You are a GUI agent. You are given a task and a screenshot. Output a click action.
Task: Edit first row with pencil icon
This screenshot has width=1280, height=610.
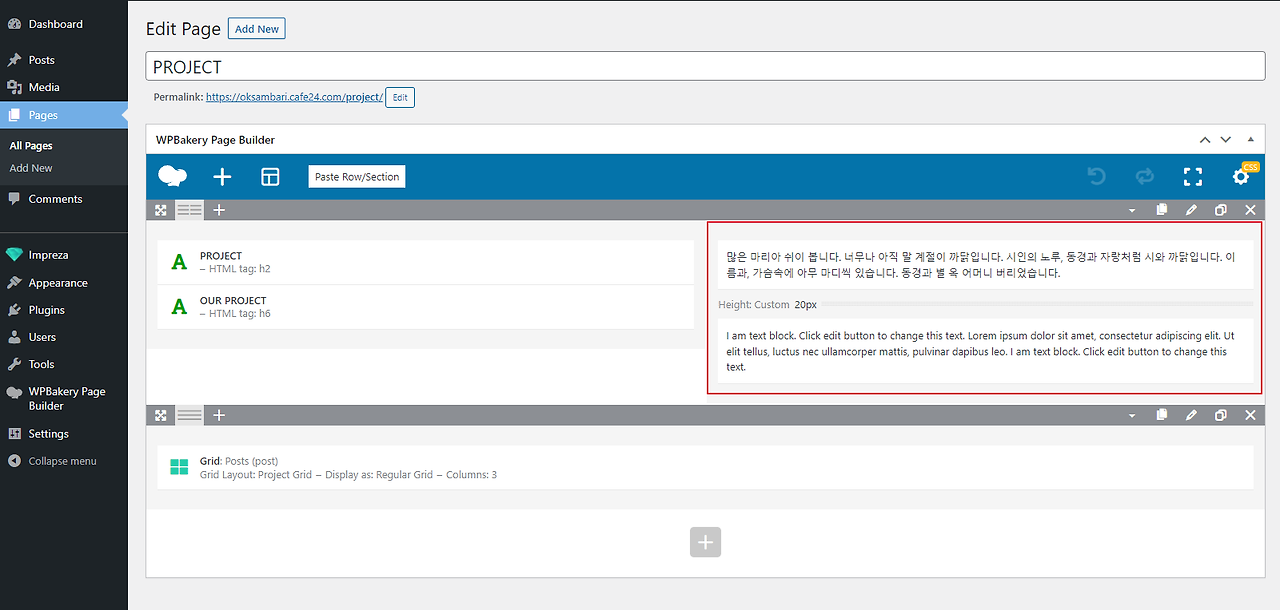pyautogui.click(x=1191, y=210)
